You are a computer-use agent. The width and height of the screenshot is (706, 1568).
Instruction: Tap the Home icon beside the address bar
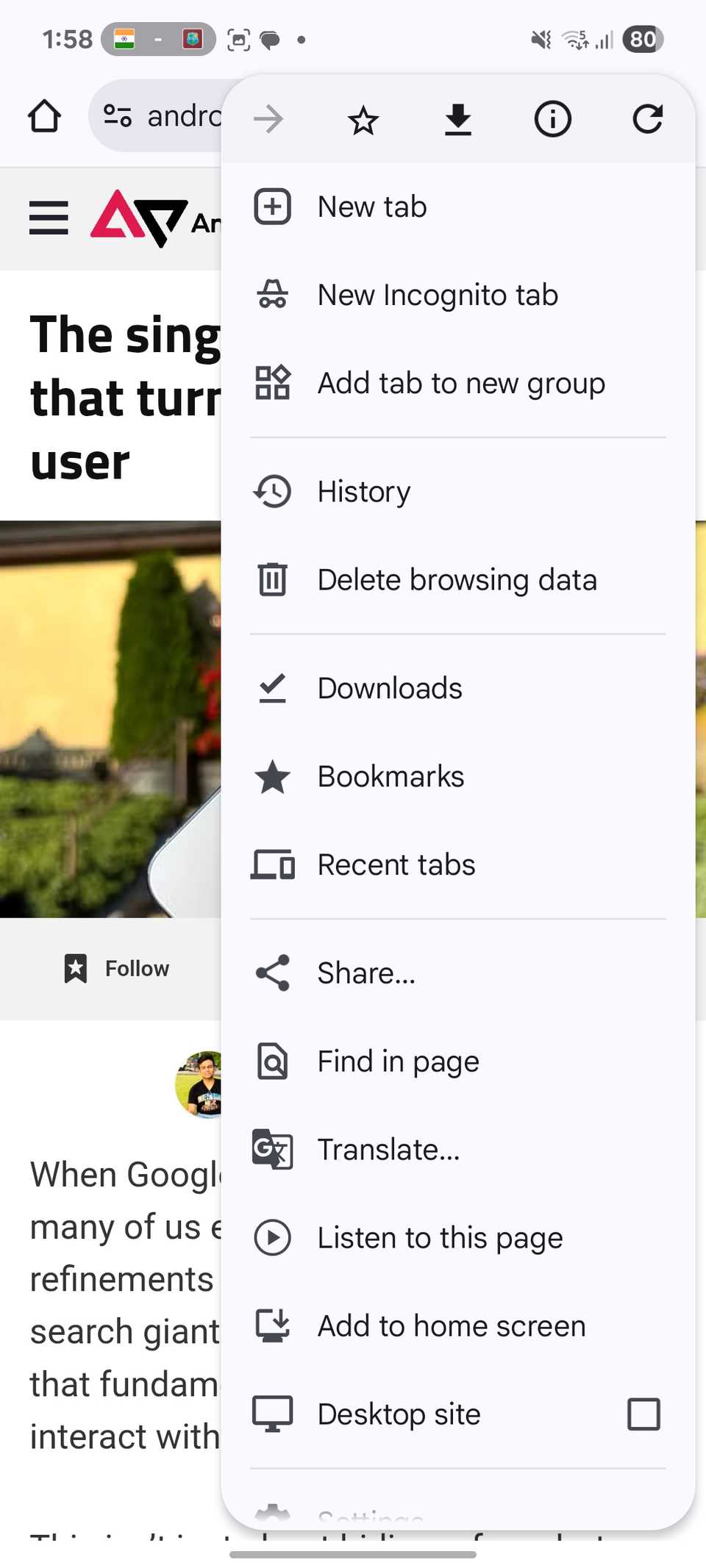[43, 116]
